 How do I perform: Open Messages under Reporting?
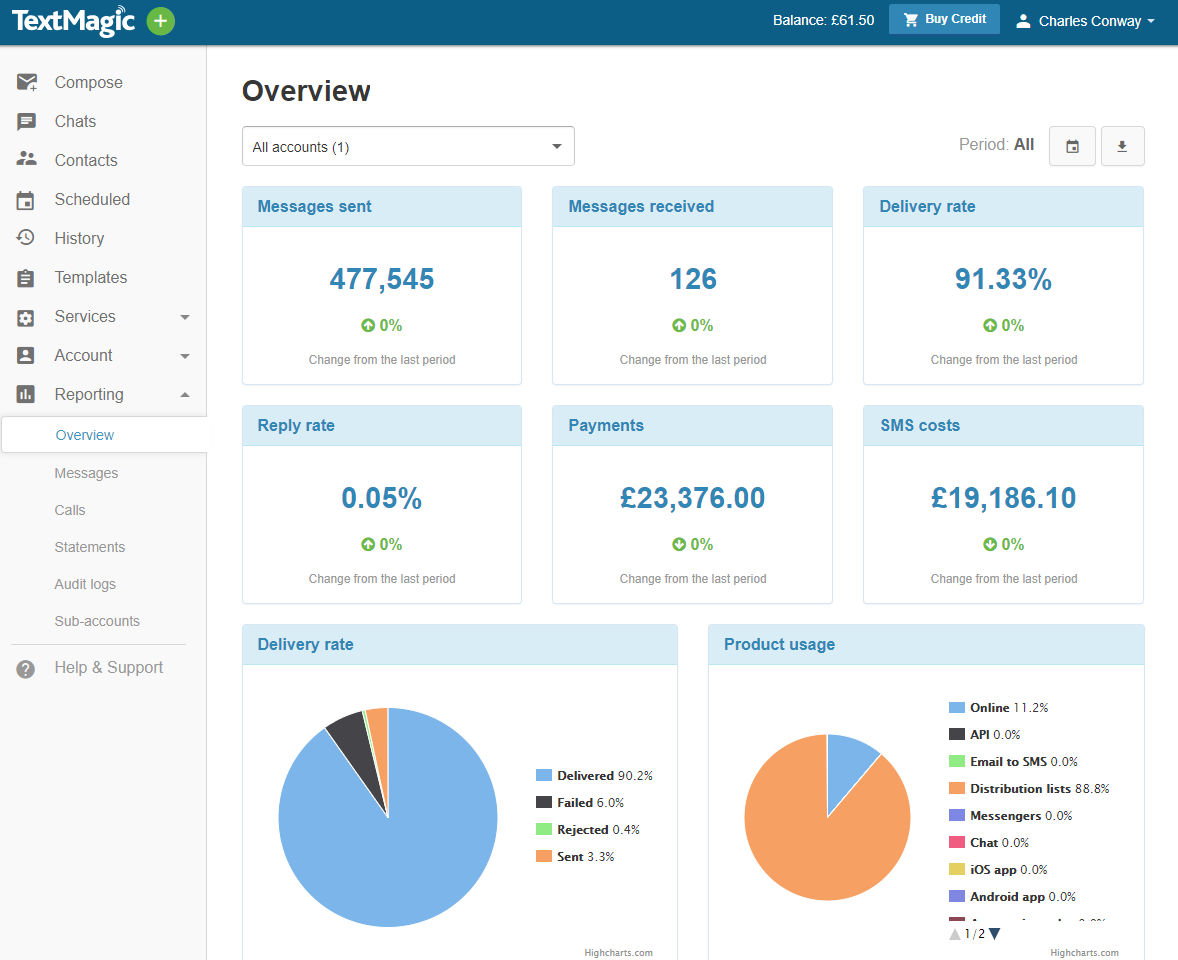[86, 473]
